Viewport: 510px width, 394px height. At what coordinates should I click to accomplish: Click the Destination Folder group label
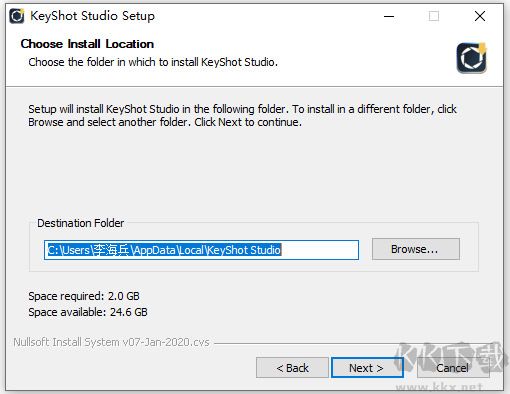(x=80, y=223)
